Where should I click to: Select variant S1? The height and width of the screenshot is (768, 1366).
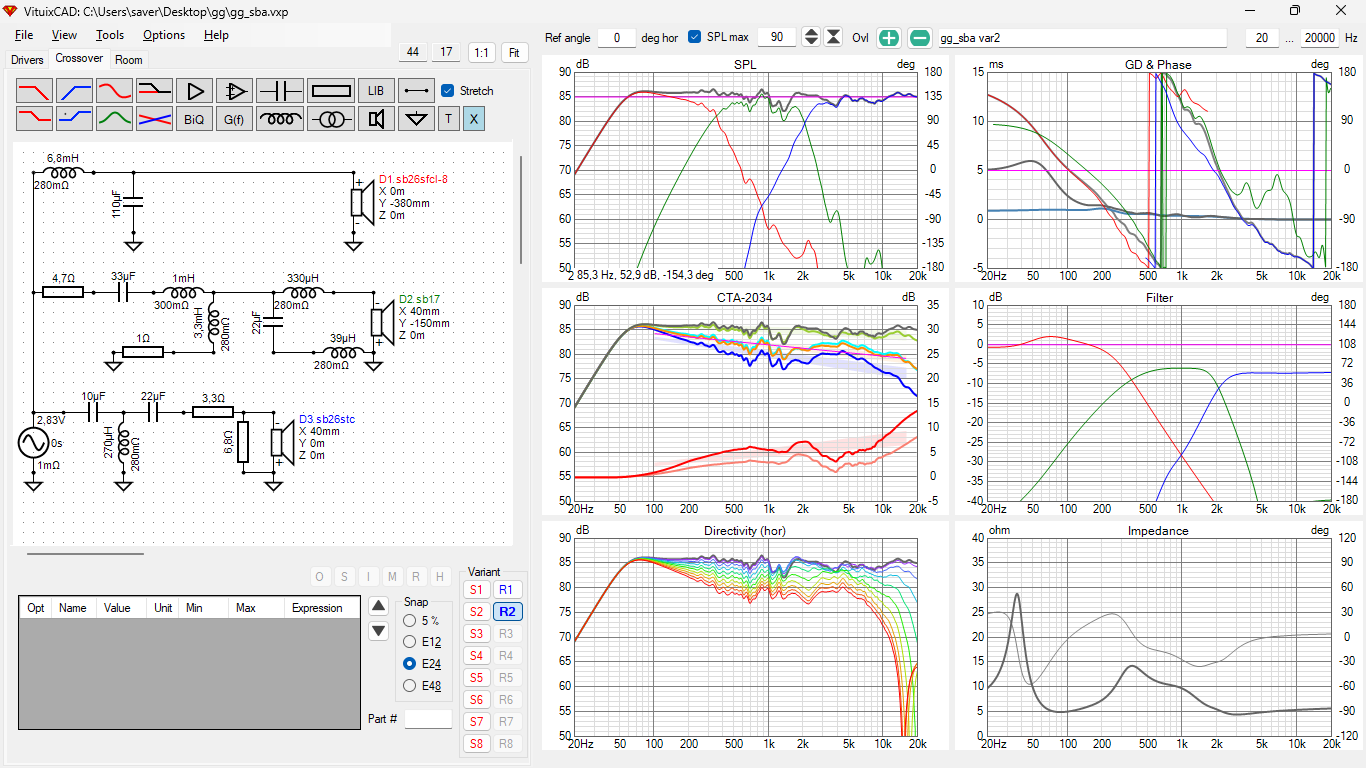tap(476, 590)
